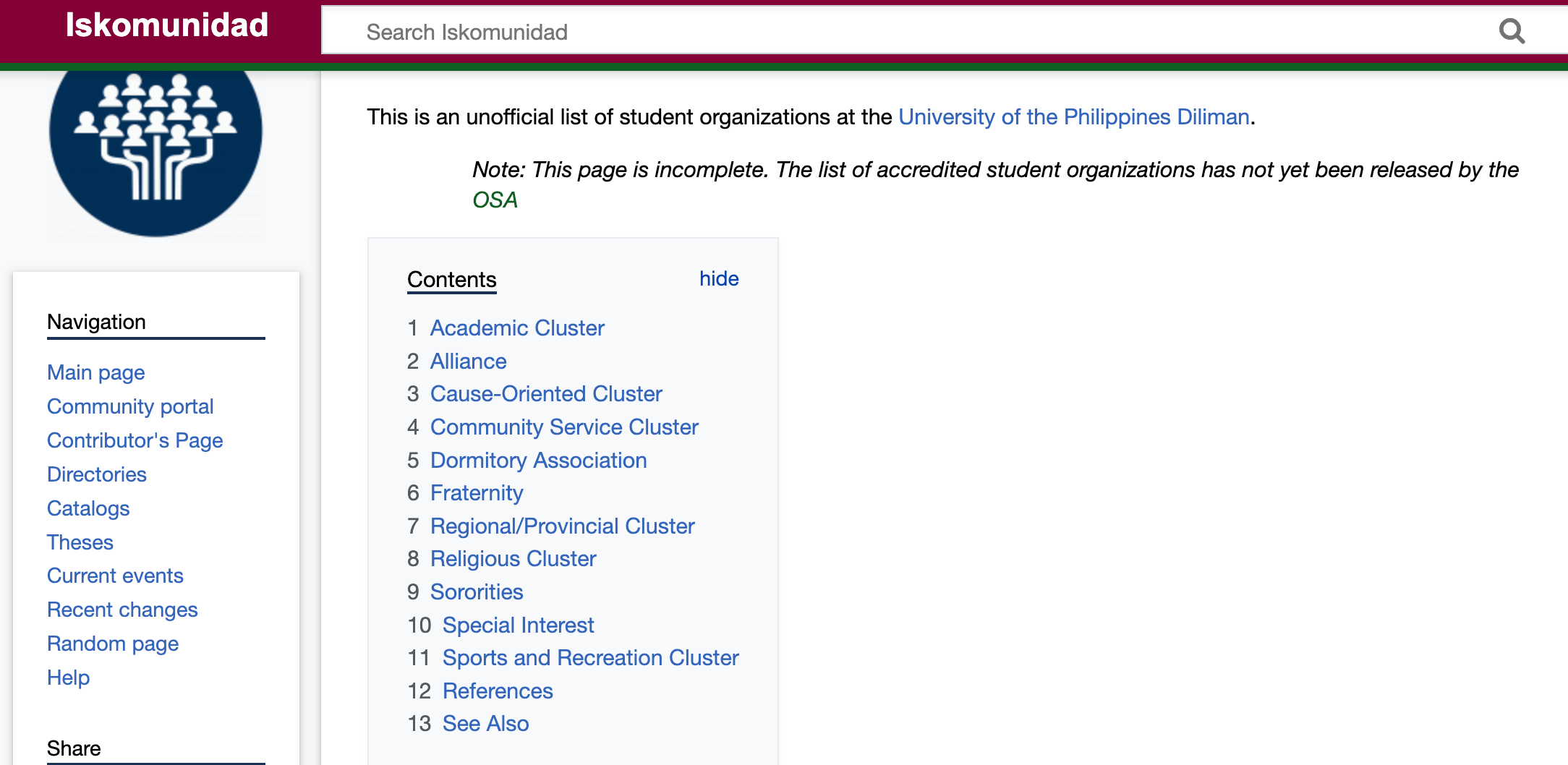Follow the University of the Philippines Diliman link
This screenshot has height=765, width=1568.
click(x=1073, y=116)
